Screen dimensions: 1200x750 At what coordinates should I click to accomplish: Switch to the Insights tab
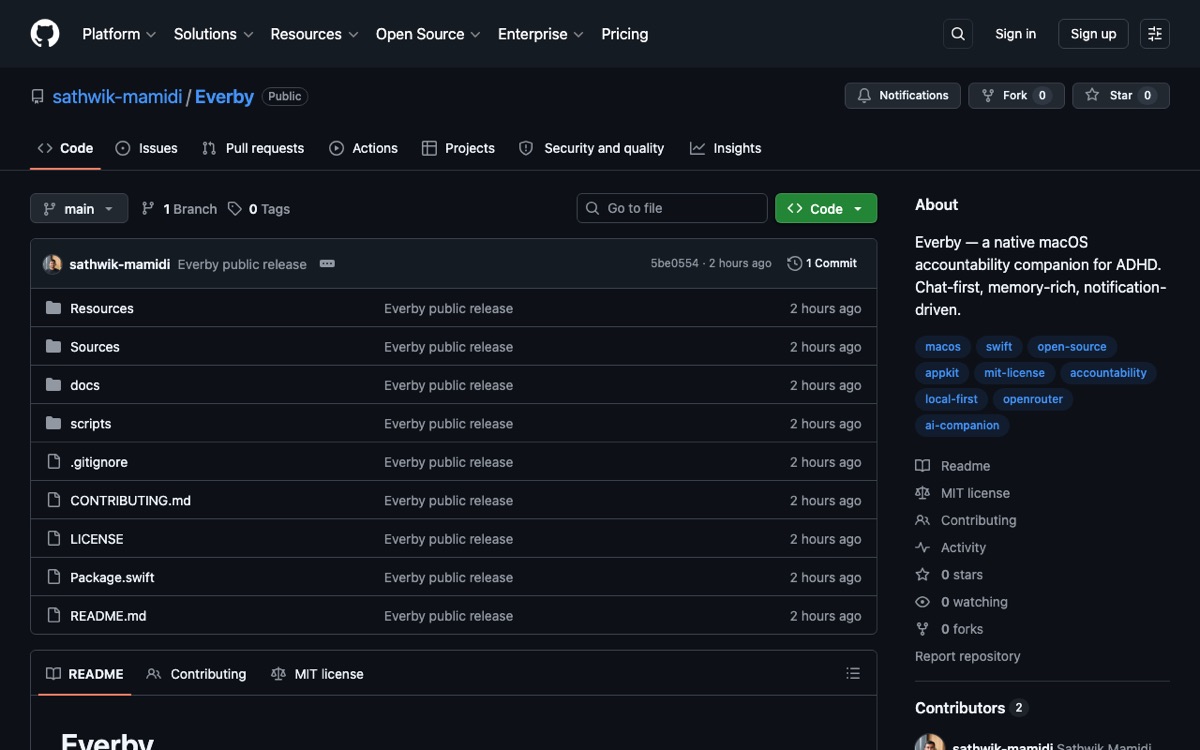pyautogui.click(x=726, y=148)
